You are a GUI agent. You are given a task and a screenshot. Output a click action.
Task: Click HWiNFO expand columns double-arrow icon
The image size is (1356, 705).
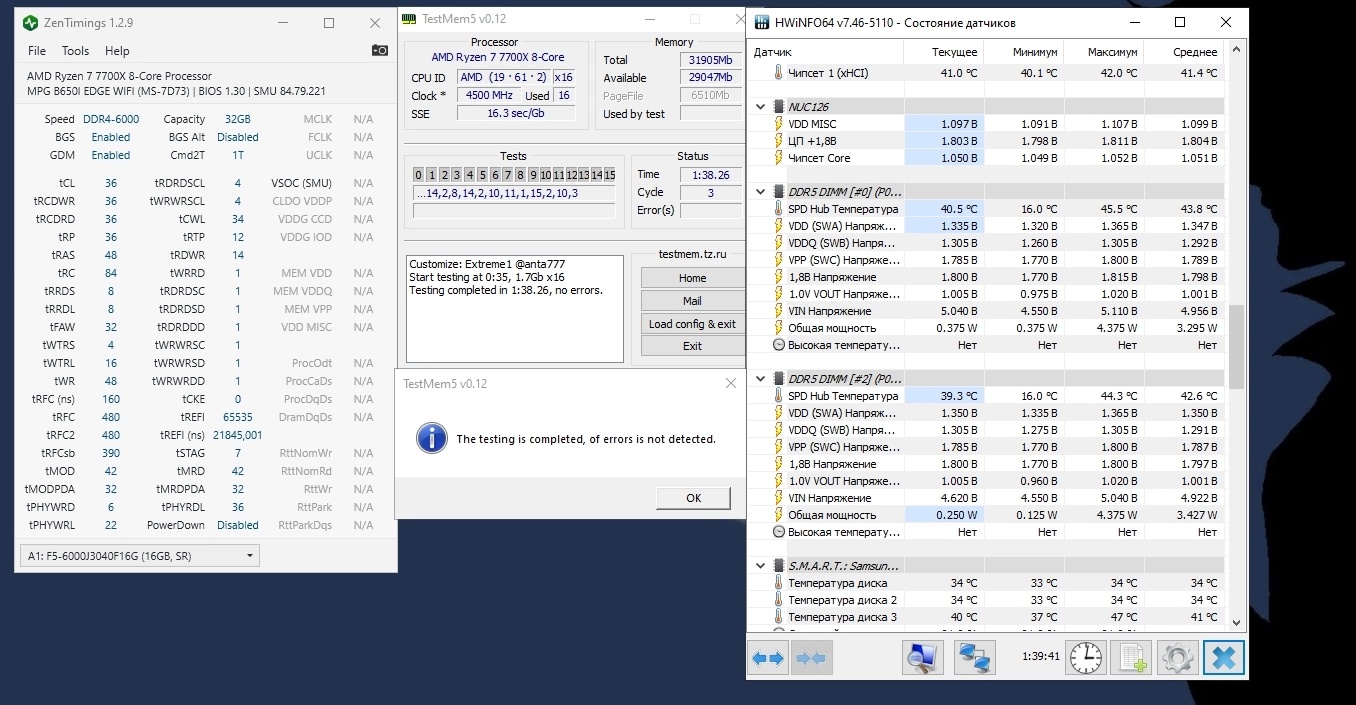769,658
